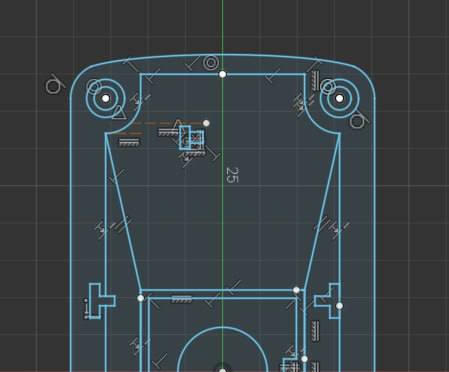Screen dimensions: 449x372
Task: Click horizontal constraint icon on lower inner rectangle edge
Action: click(x=182, y=299)
